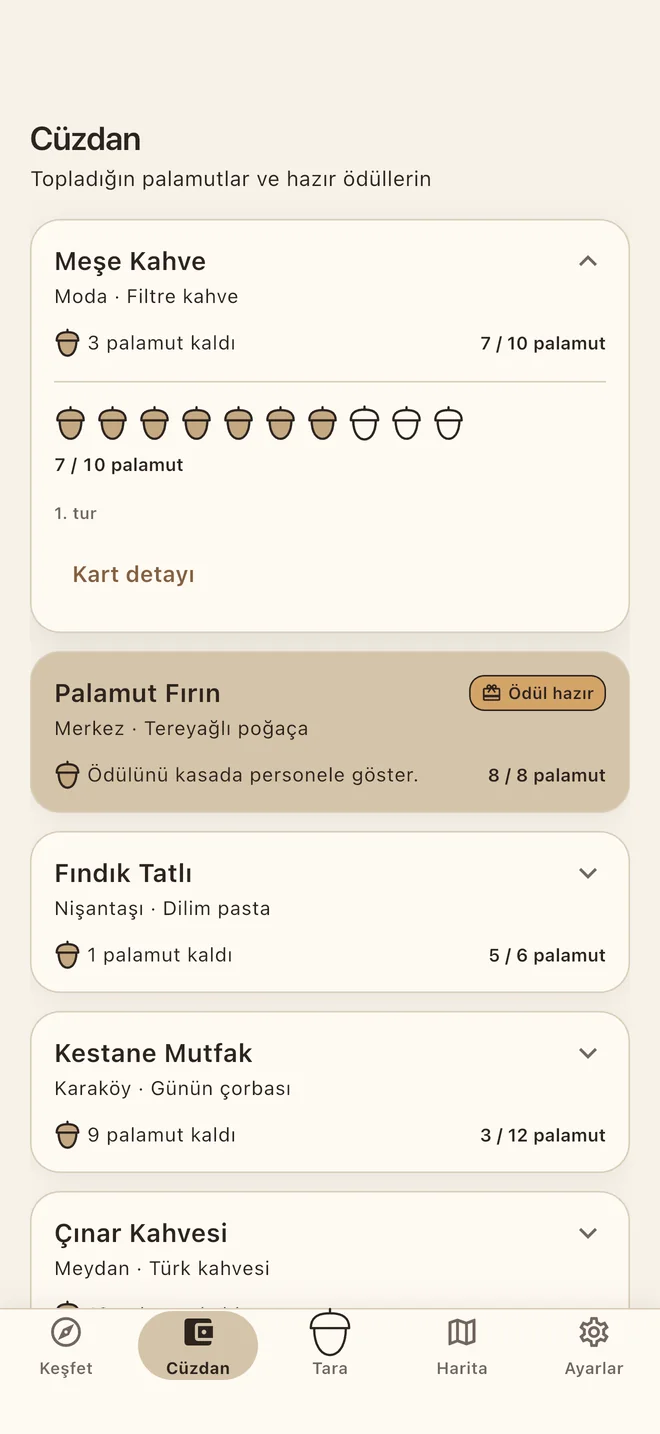Collapse the Meşe Kahve card
The width and height of the screenshot is (660, 1434).
(x=588, y=261)
